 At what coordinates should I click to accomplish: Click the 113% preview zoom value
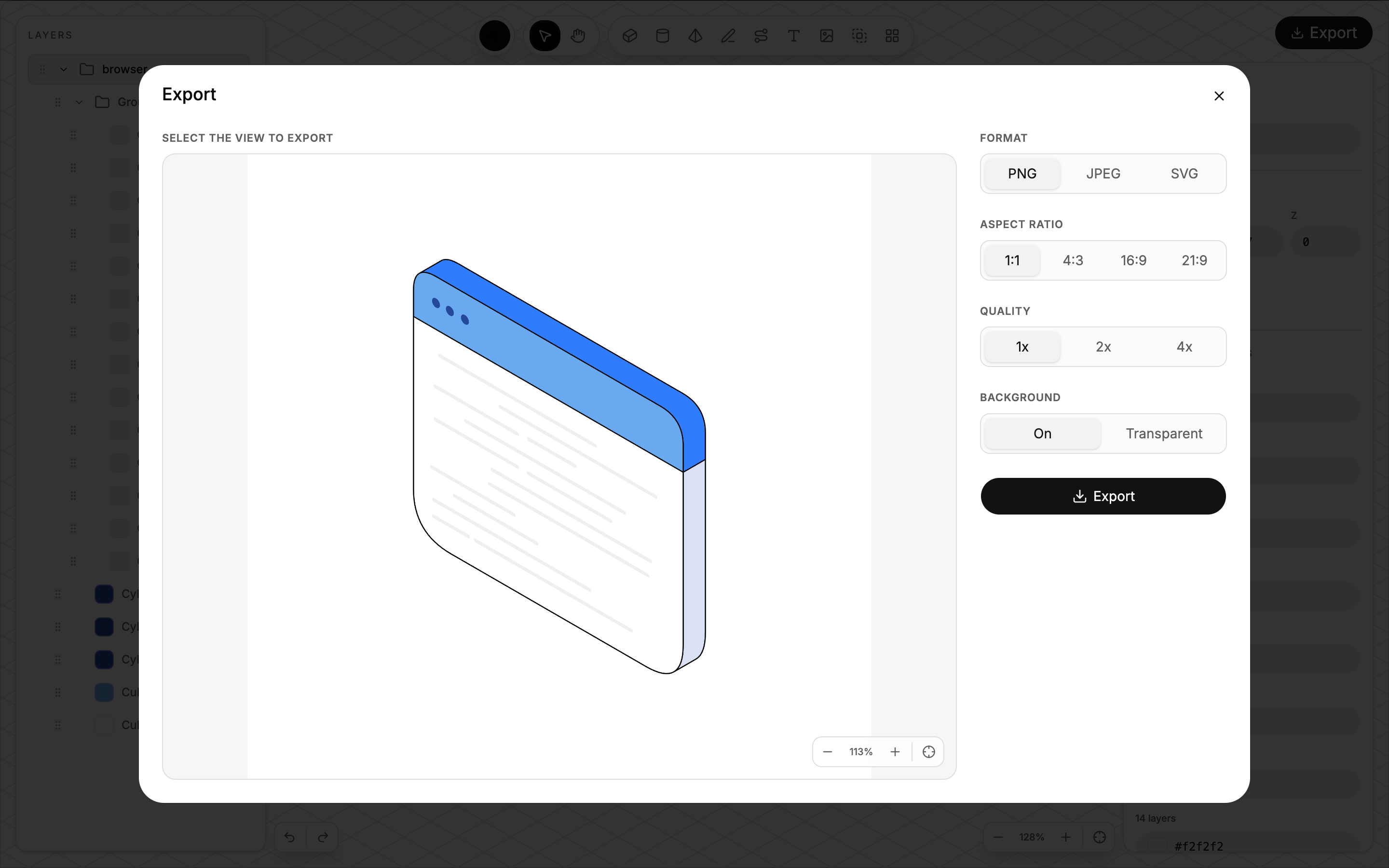(x=861, y=751)
